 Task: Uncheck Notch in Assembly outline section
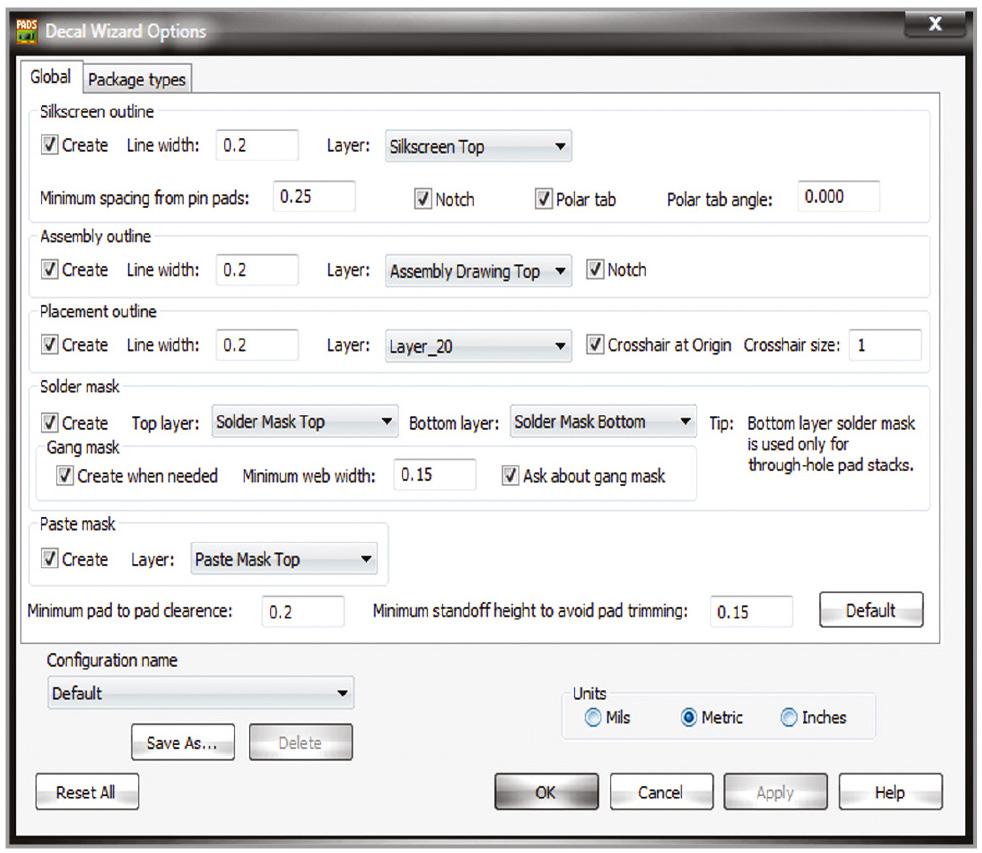pos(595,270)
